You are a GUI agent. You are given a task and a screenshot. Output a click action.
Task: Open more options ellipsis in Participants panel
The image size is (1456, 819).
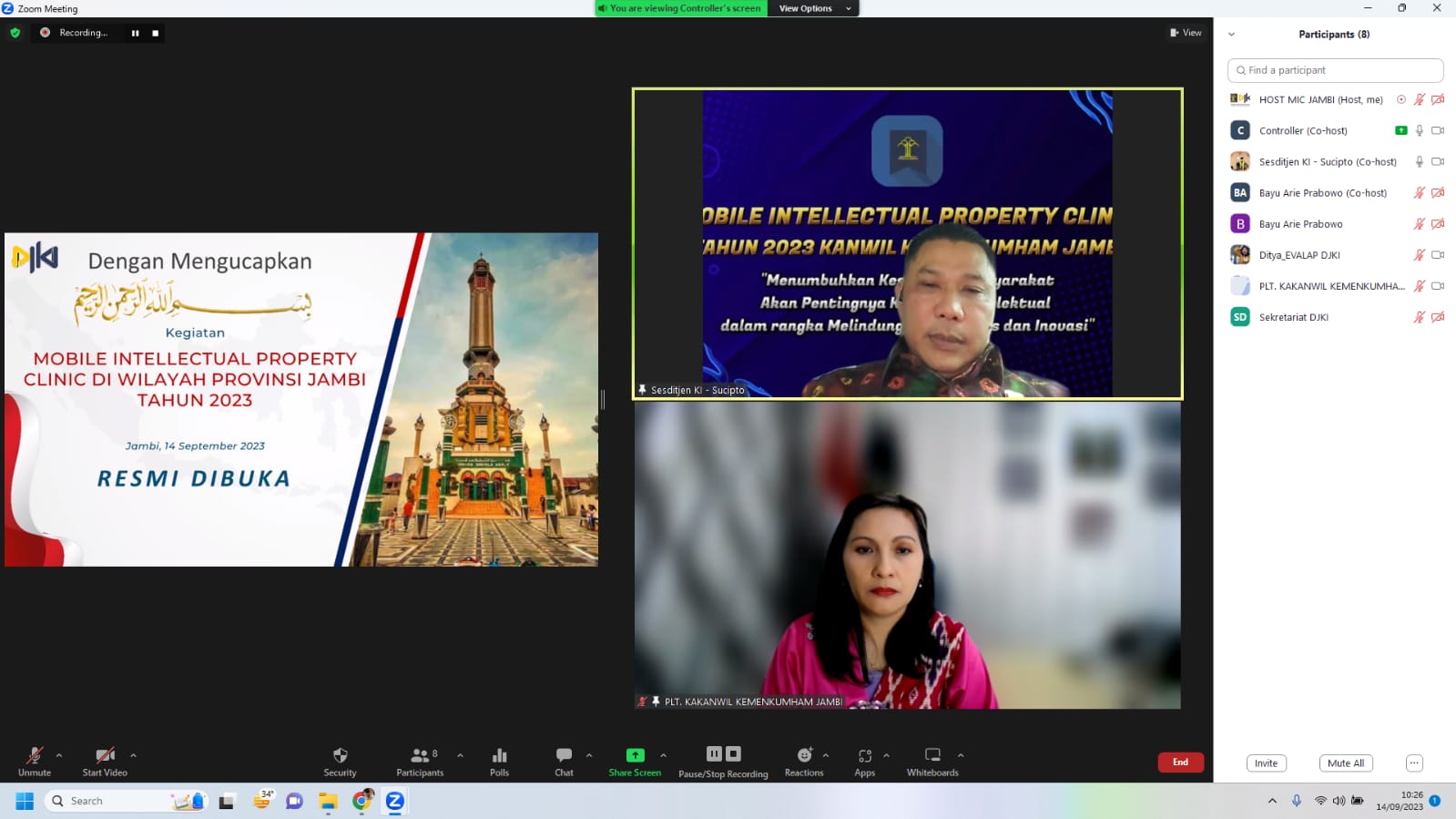tap(1414, 763)
